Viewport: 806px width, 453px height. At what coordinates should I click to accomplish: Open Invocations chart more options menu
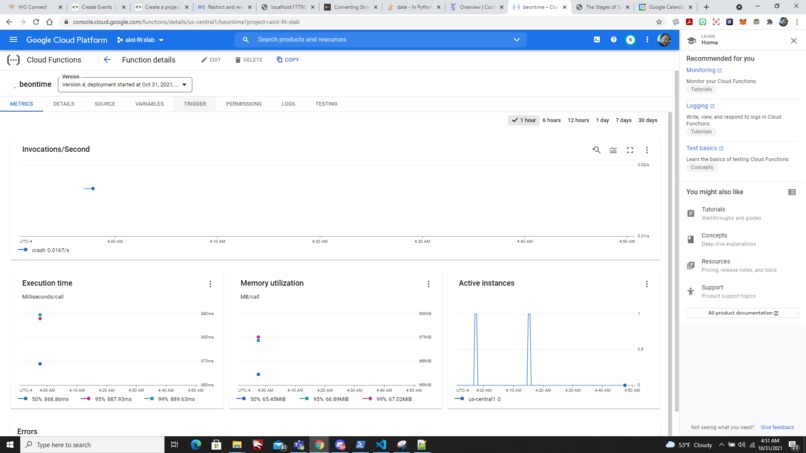pyautogui.click(x=647, y=150)
